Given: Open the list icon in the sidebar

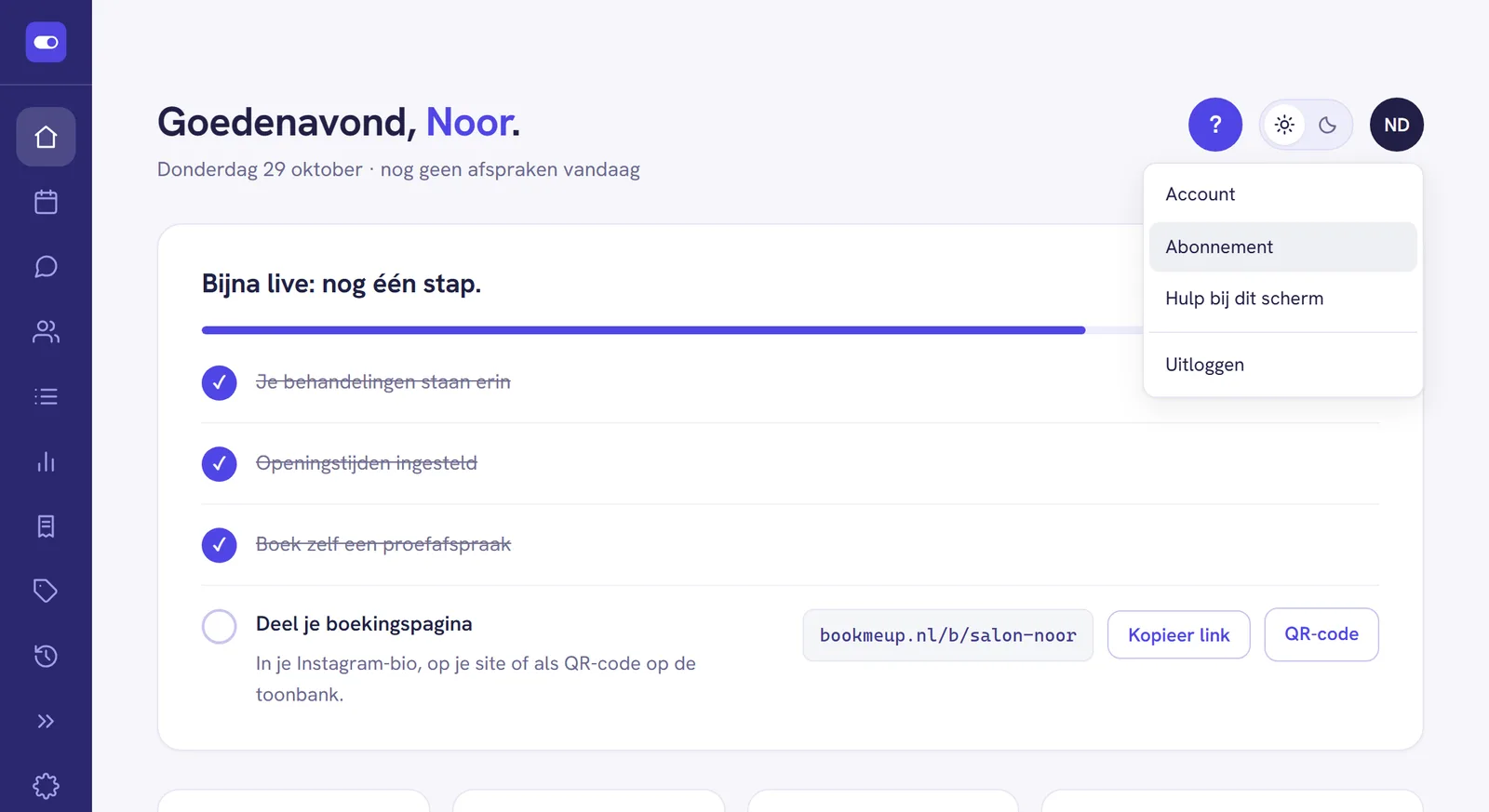Looking at the screenshot, I should (x=46, y=397).
